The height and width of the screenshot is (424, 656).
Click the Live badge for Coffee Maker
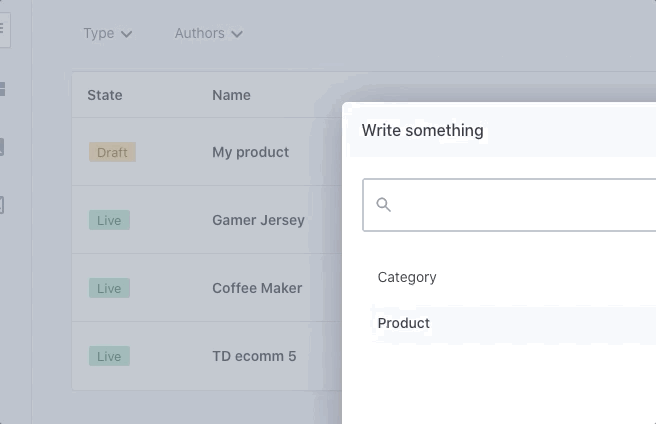109,288
